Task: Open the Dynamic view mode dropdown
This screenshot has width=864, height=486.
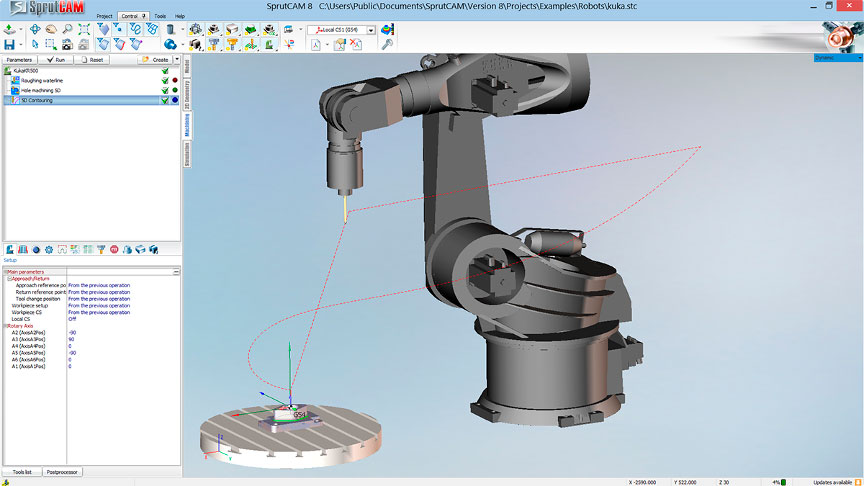Action: click(x=859, y=57)
